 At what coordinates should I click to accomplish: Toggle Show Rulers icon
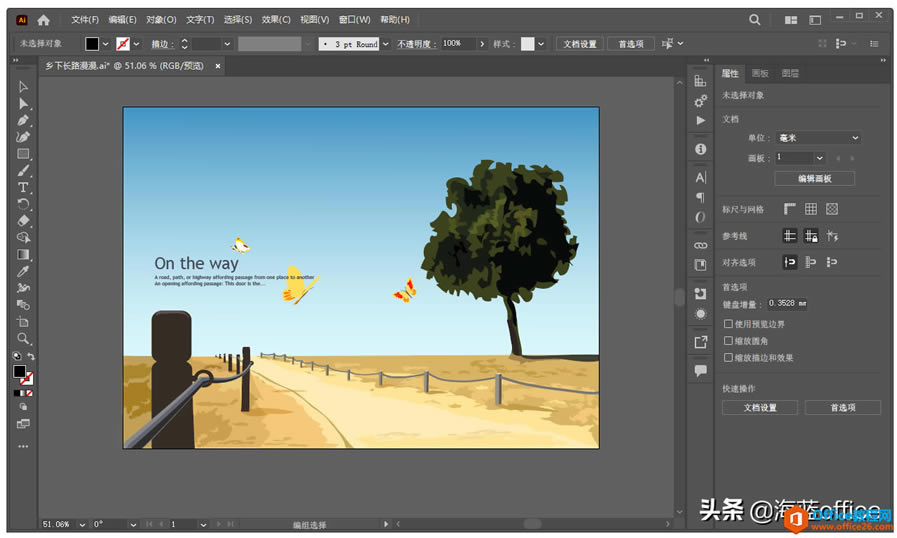tap(789, 209)
